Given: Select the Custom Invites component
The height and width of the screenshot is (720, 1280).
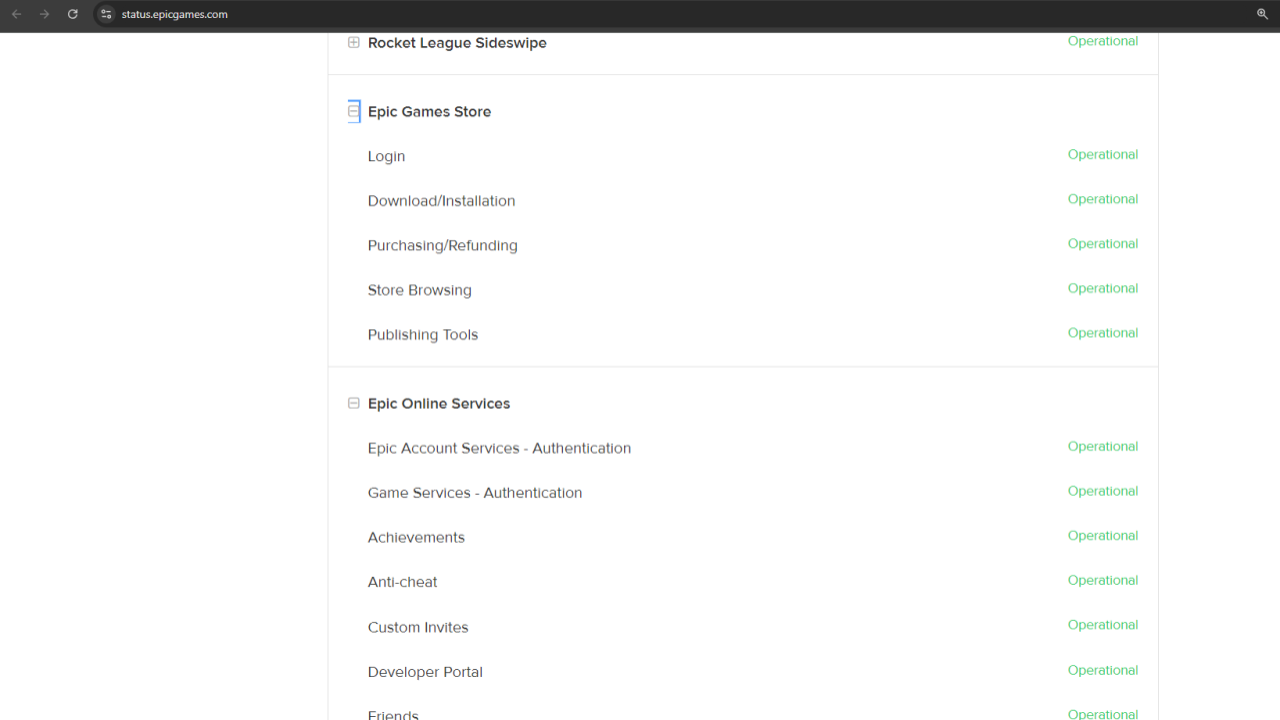Looking at the screenshot, I should (418, 627).
